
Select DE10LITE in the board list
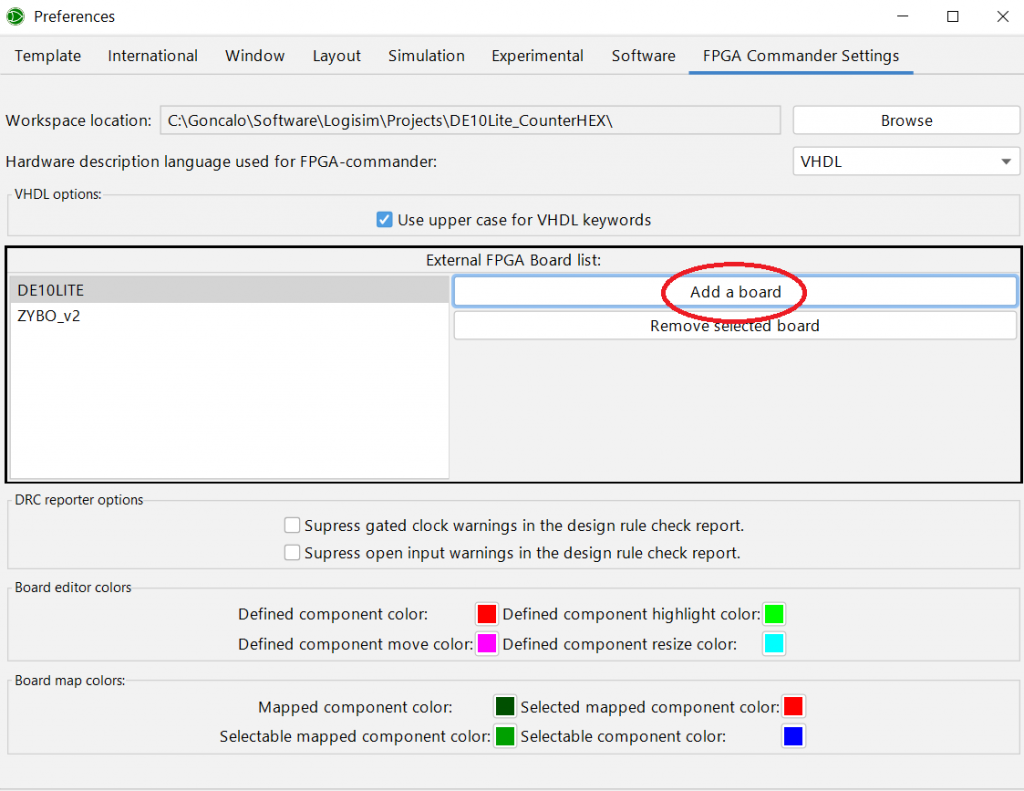[229, 290]
